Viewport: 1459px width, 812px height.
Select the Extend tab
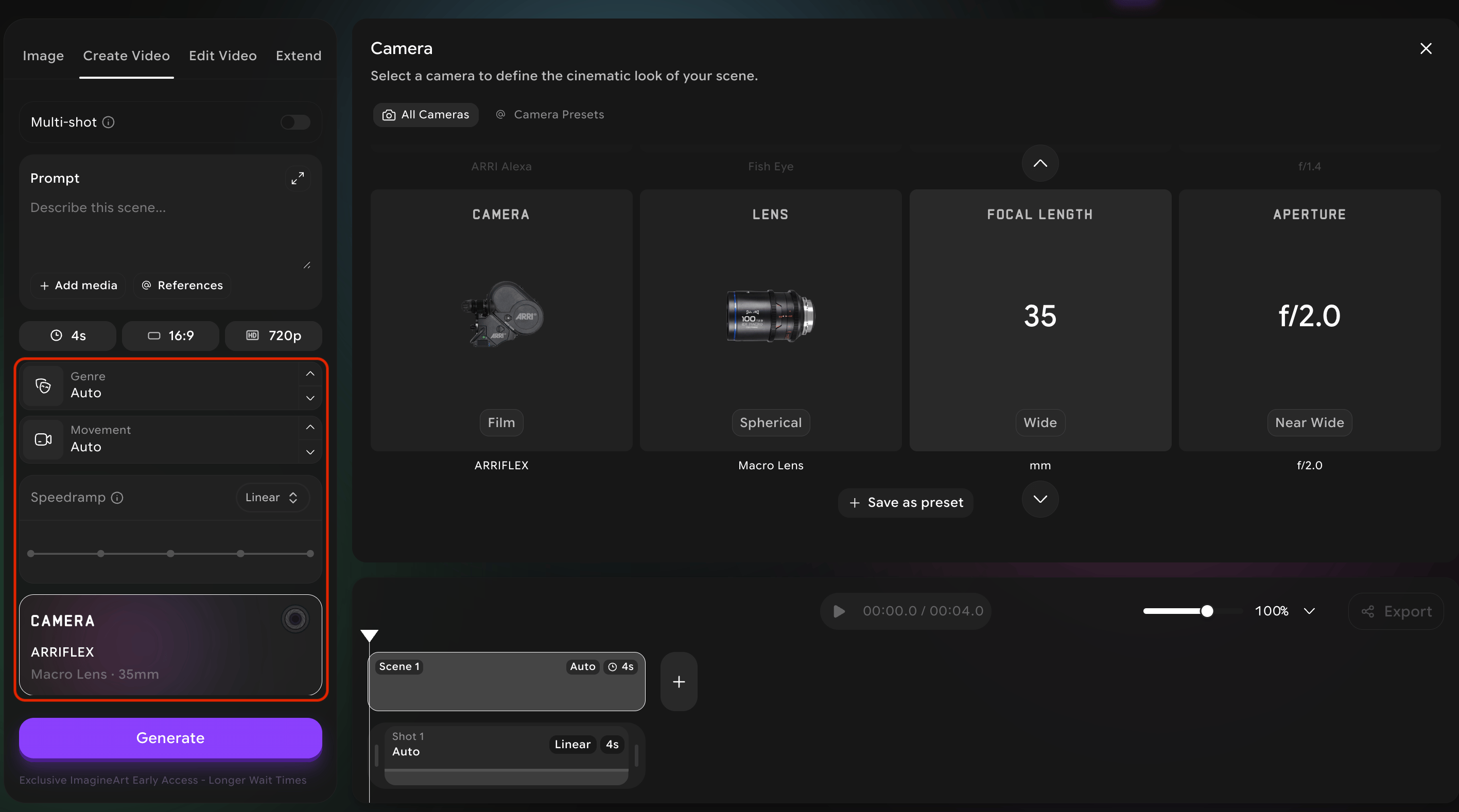coord(299,56)
